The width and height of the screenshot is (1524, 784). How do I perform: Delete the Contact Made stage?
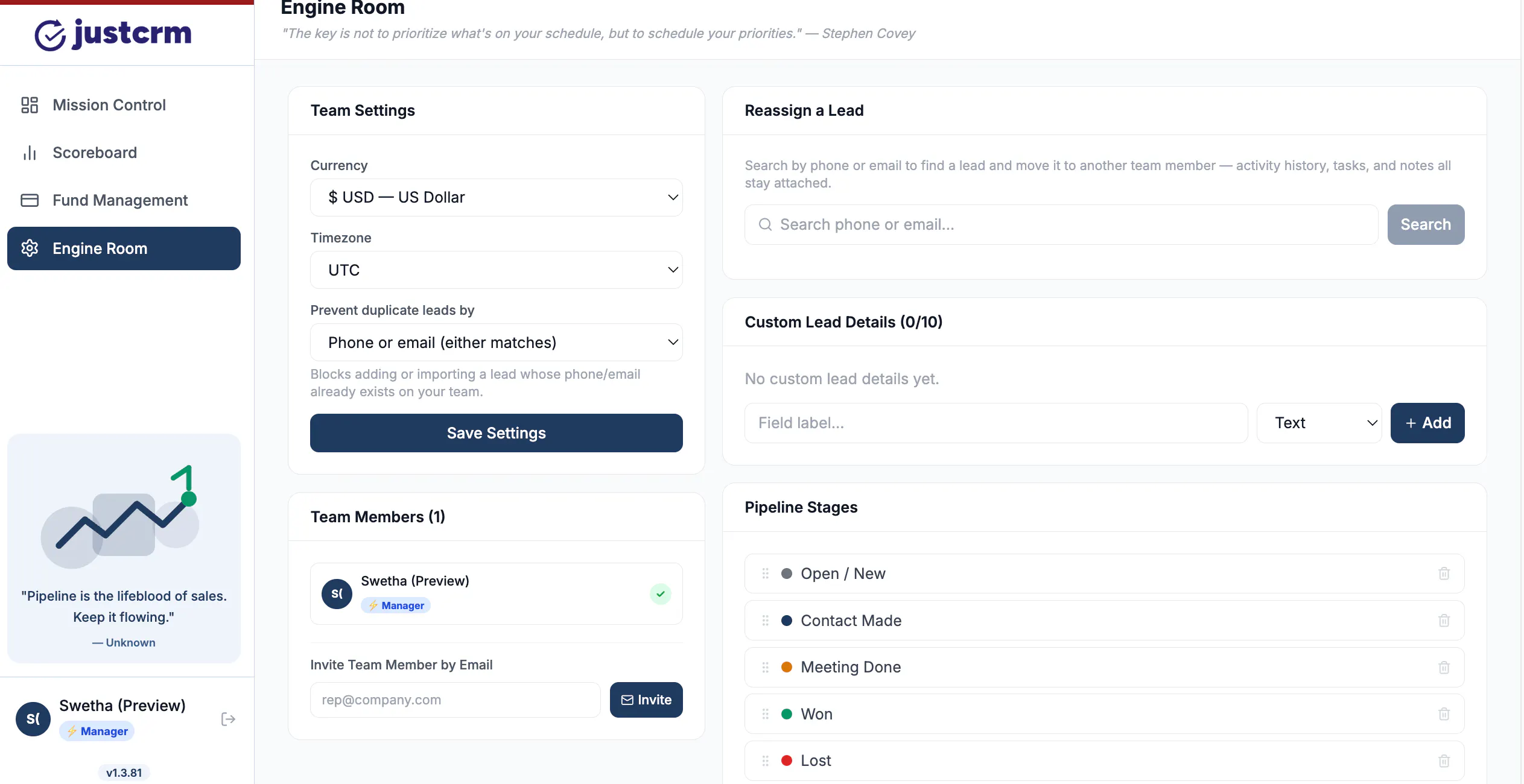click(x=1444, y=621)
